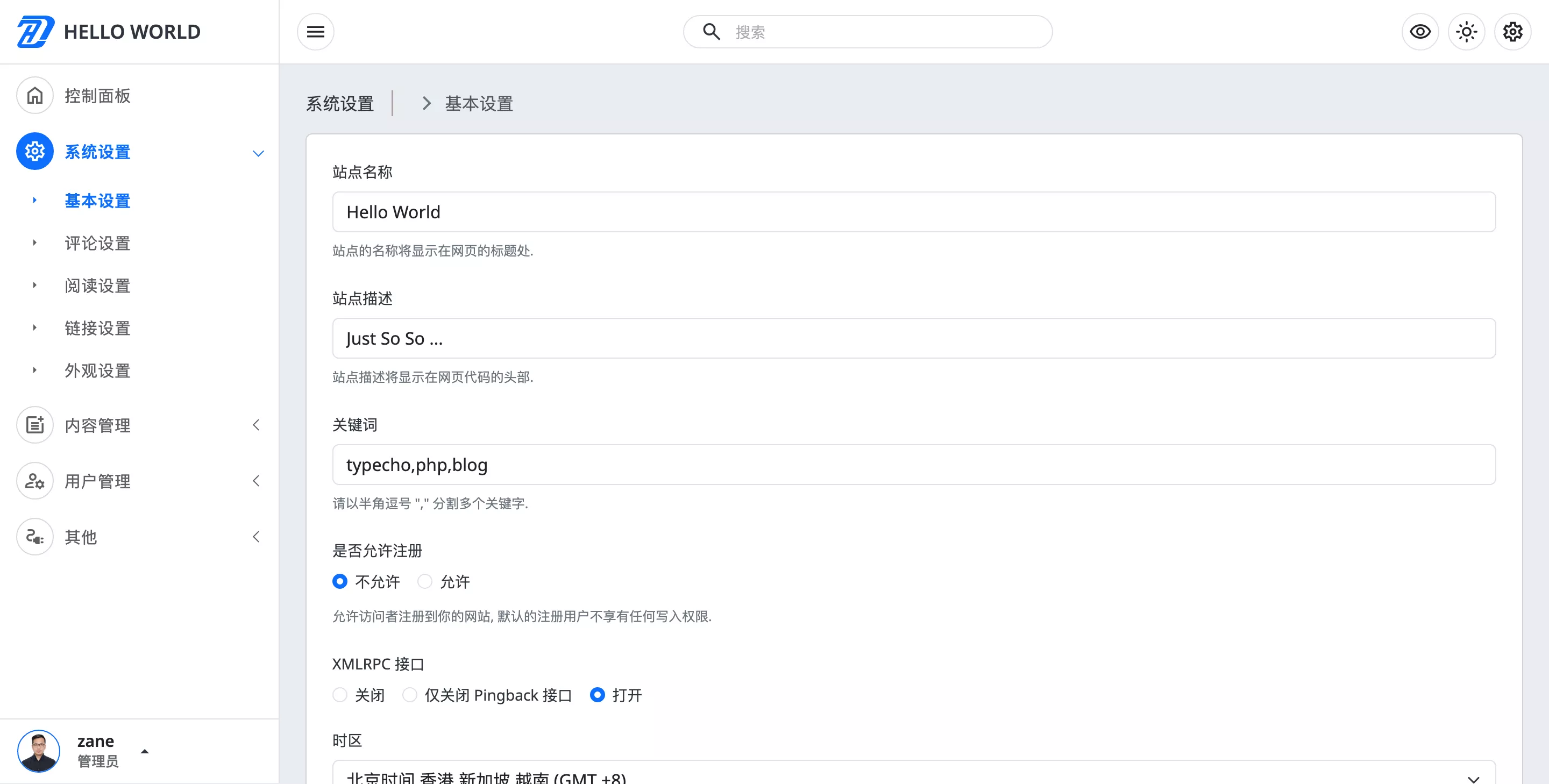Screen dimensions: 1549x784
Task: Choose 仅关闭 Pingback 接口 option
Action: [x=409, y=695]
